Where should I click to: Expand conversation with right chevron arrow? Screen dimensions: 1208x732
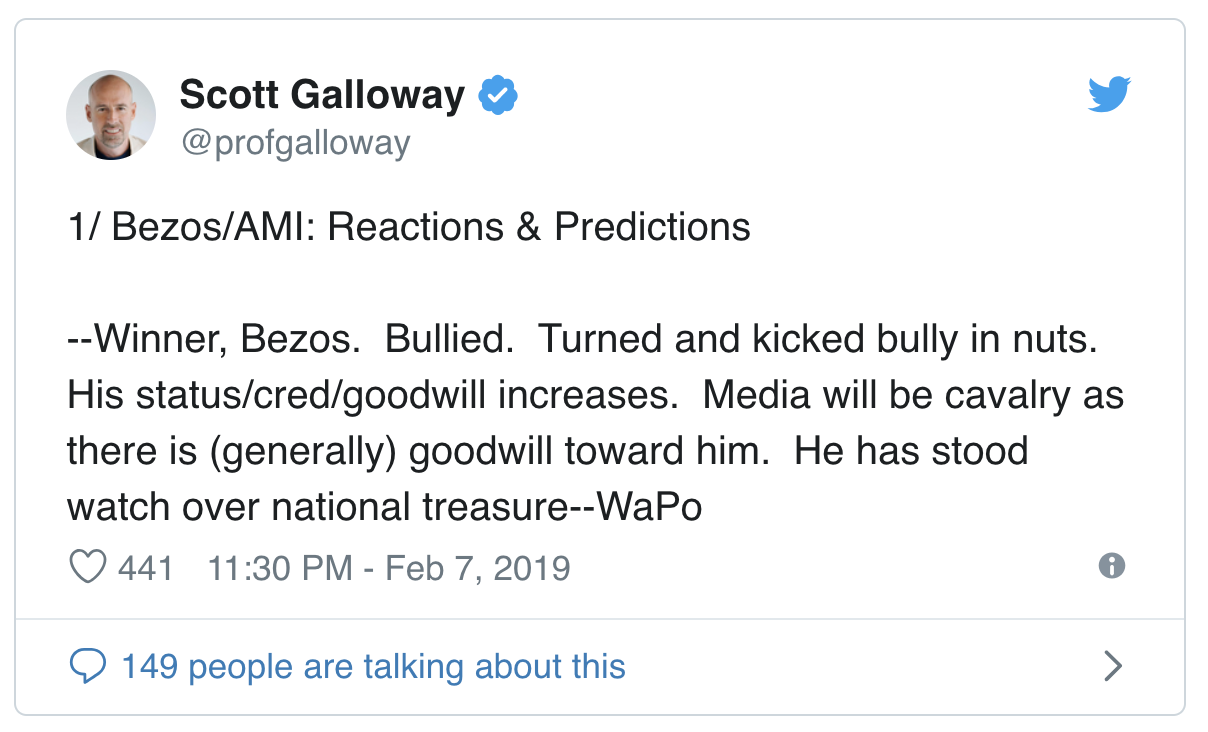1112,666
